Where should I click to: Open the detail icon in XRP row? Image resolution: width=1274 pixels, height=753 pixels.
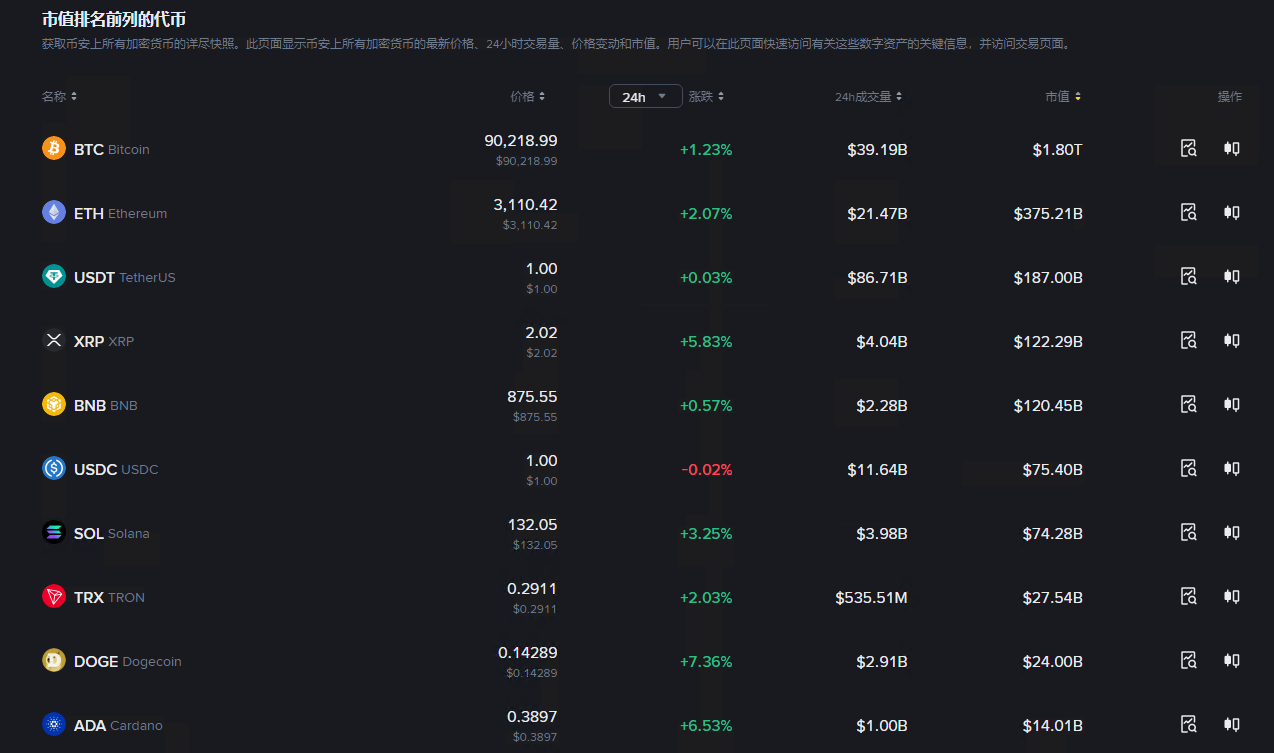coord(1188,341)
